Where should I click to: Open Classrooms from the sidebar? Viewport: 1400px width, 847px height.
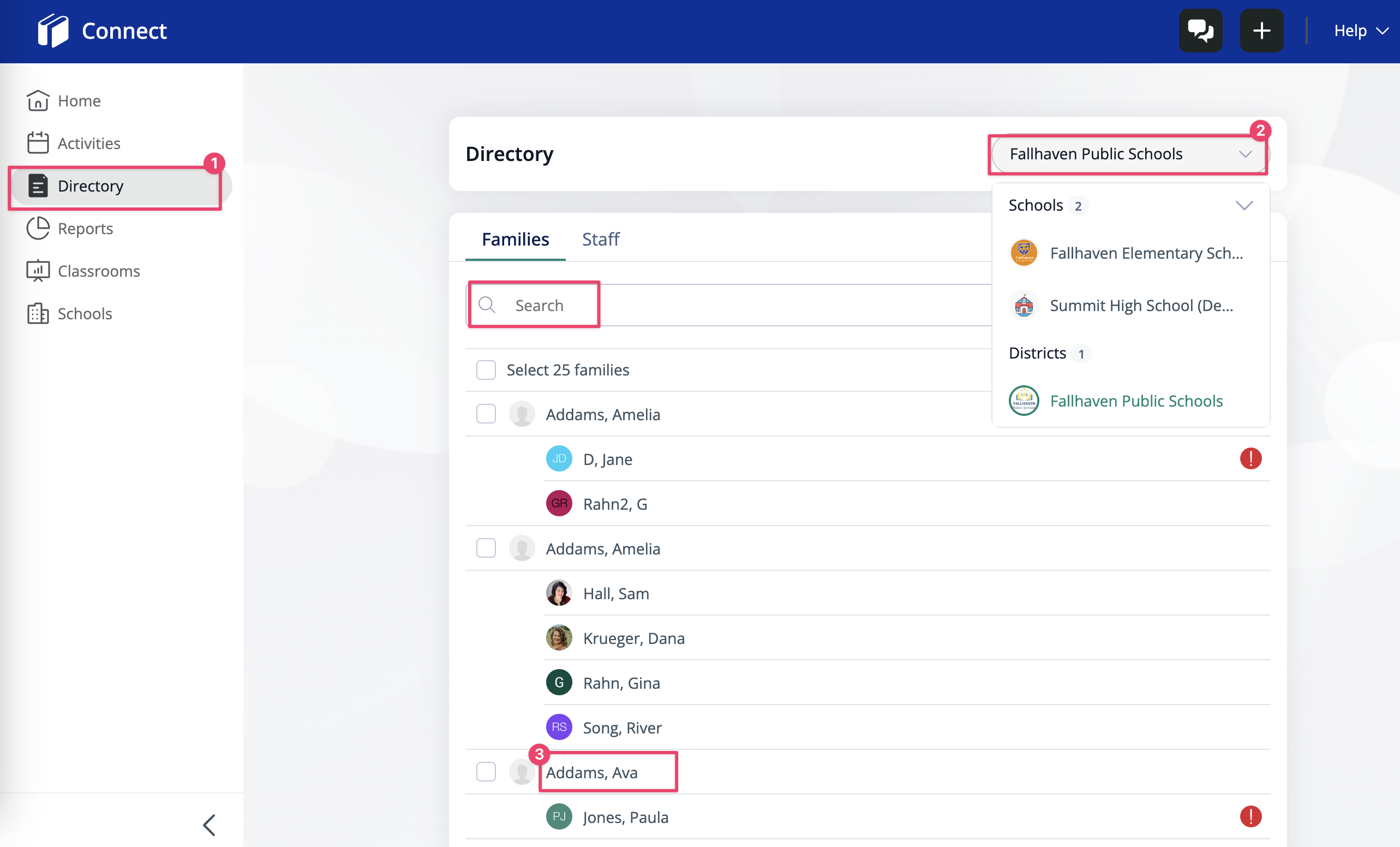click(x=99, y=271)
